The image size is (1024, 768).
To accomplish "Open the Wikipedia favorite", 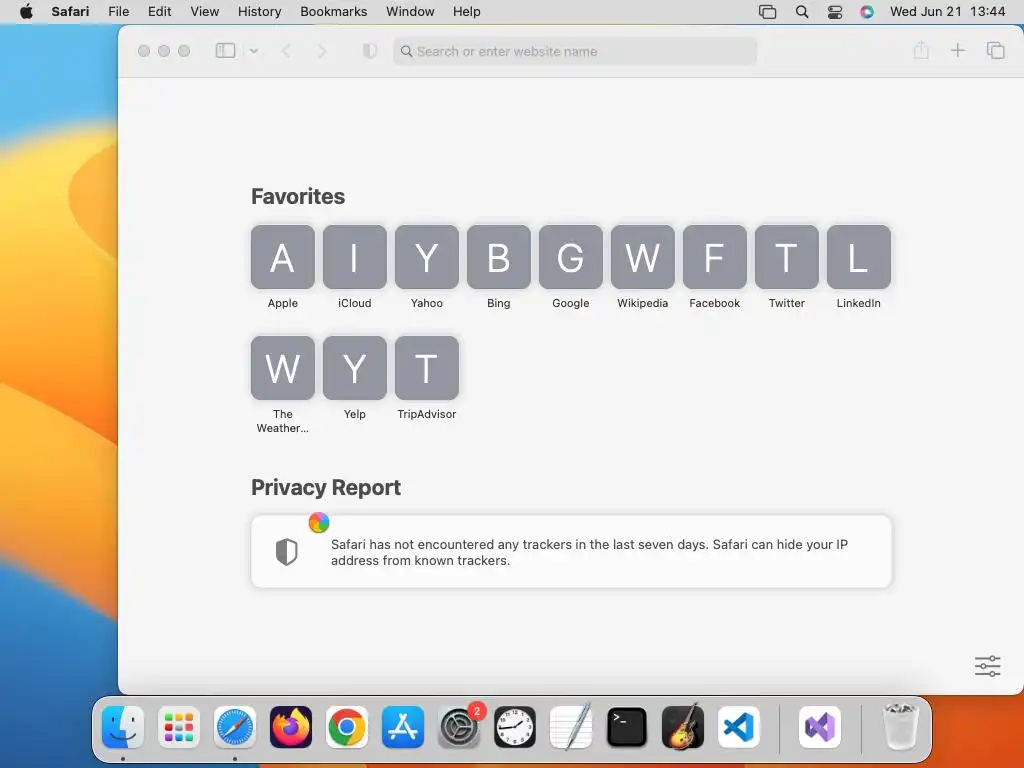I will pos(643,257).
